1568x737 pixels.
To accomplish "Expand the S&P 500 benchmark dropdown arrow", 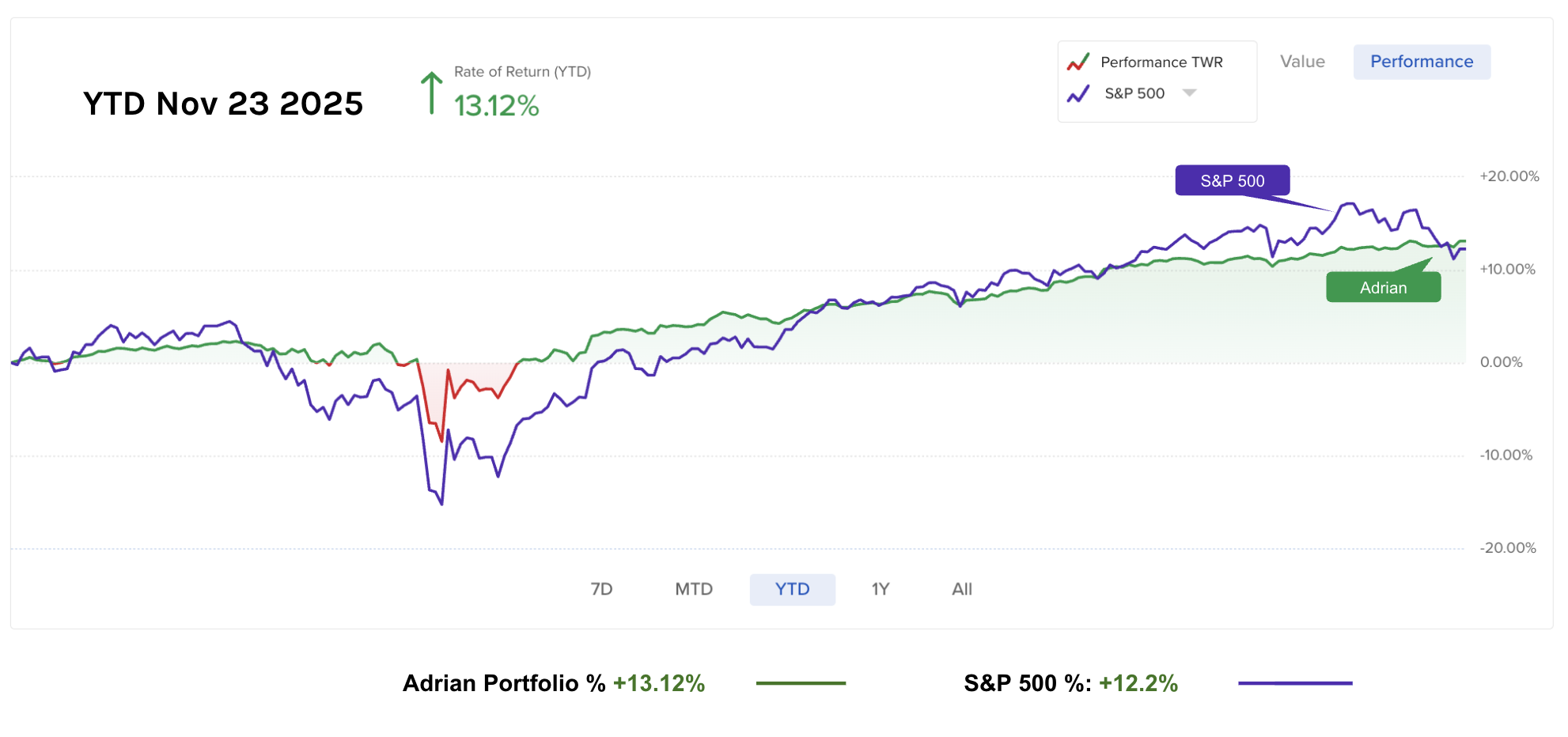I will [1189, 93].
